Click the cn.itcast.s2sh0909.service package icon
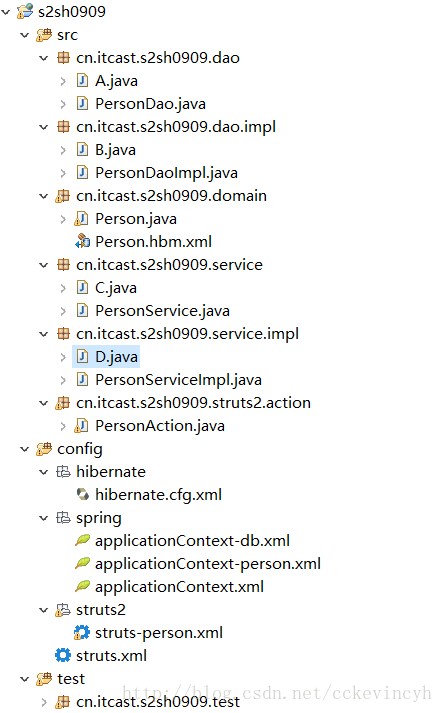The image size is (443, 713). click(63, 265)
